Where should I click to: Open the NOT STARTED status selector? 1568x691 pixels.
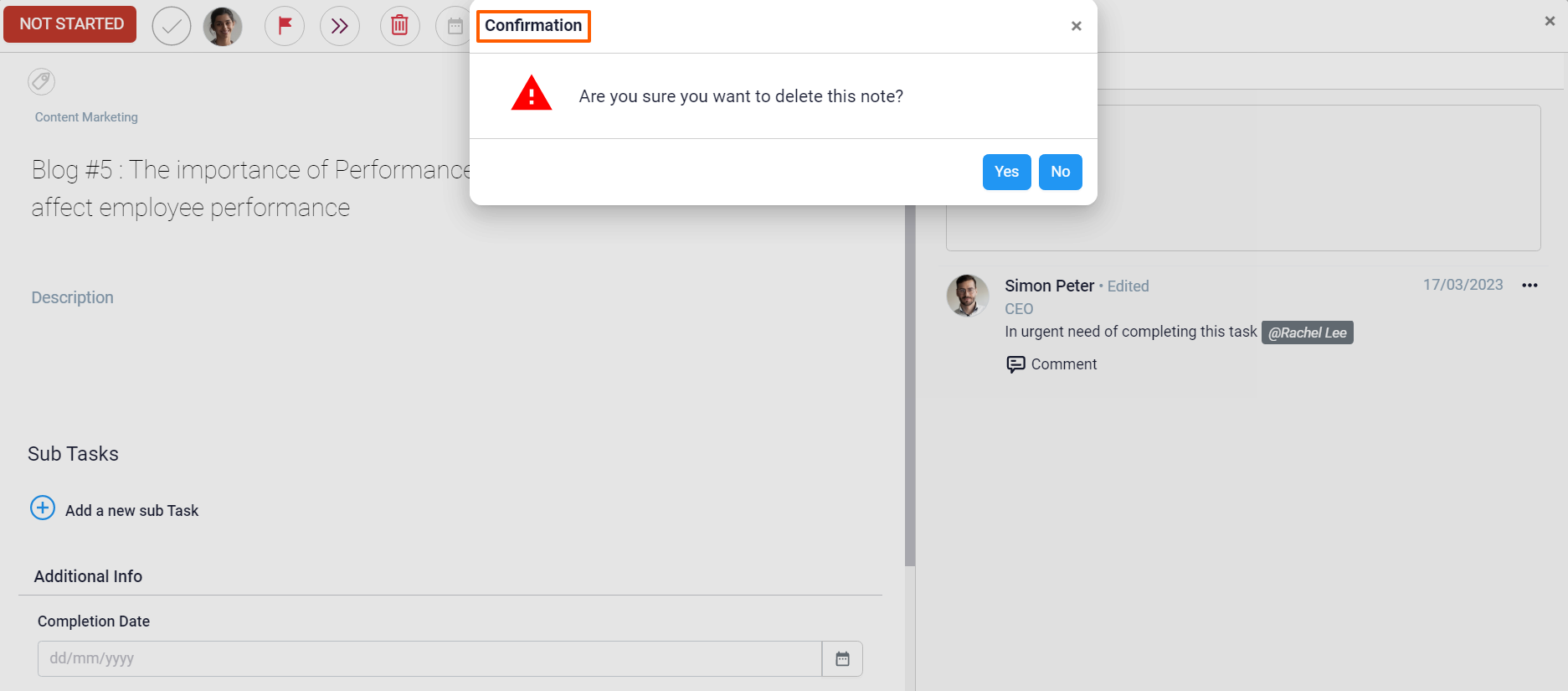tap(70, 24)
